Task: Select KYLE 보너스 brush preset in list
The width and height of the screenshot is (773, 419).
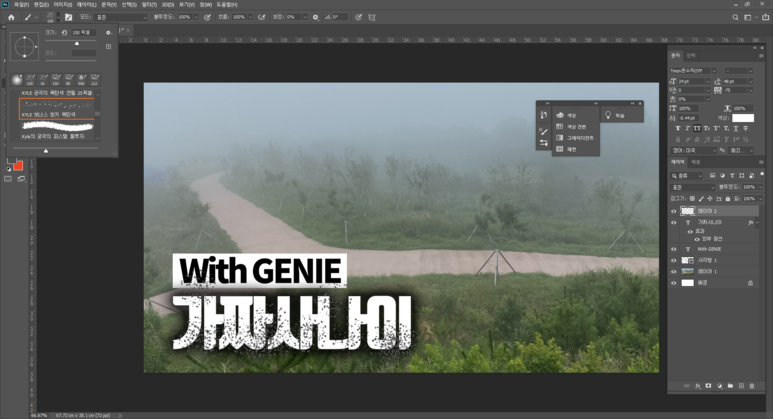Action: (57, 109)
